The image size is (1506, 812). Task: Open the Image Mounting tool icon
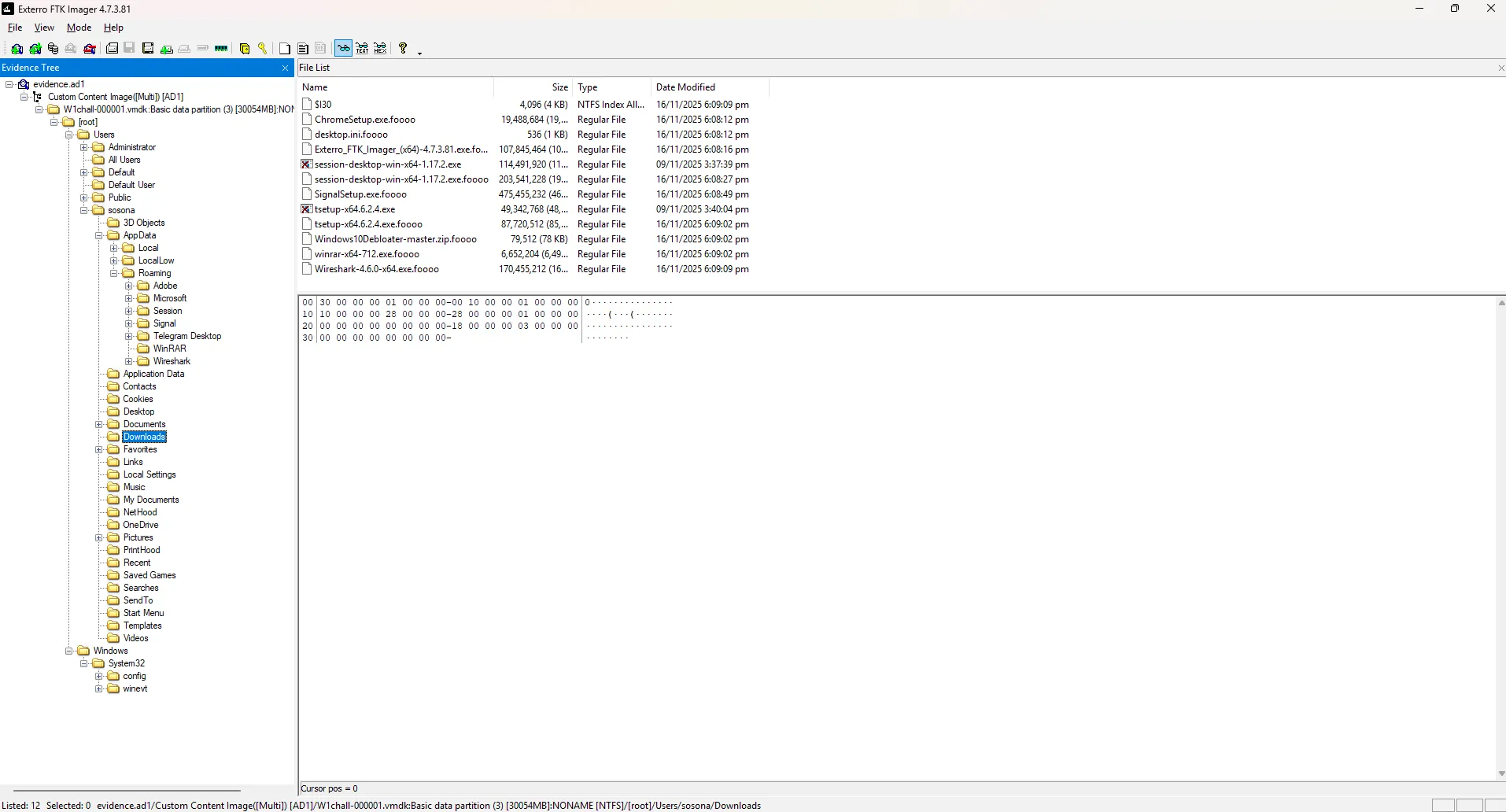[54, 49]
